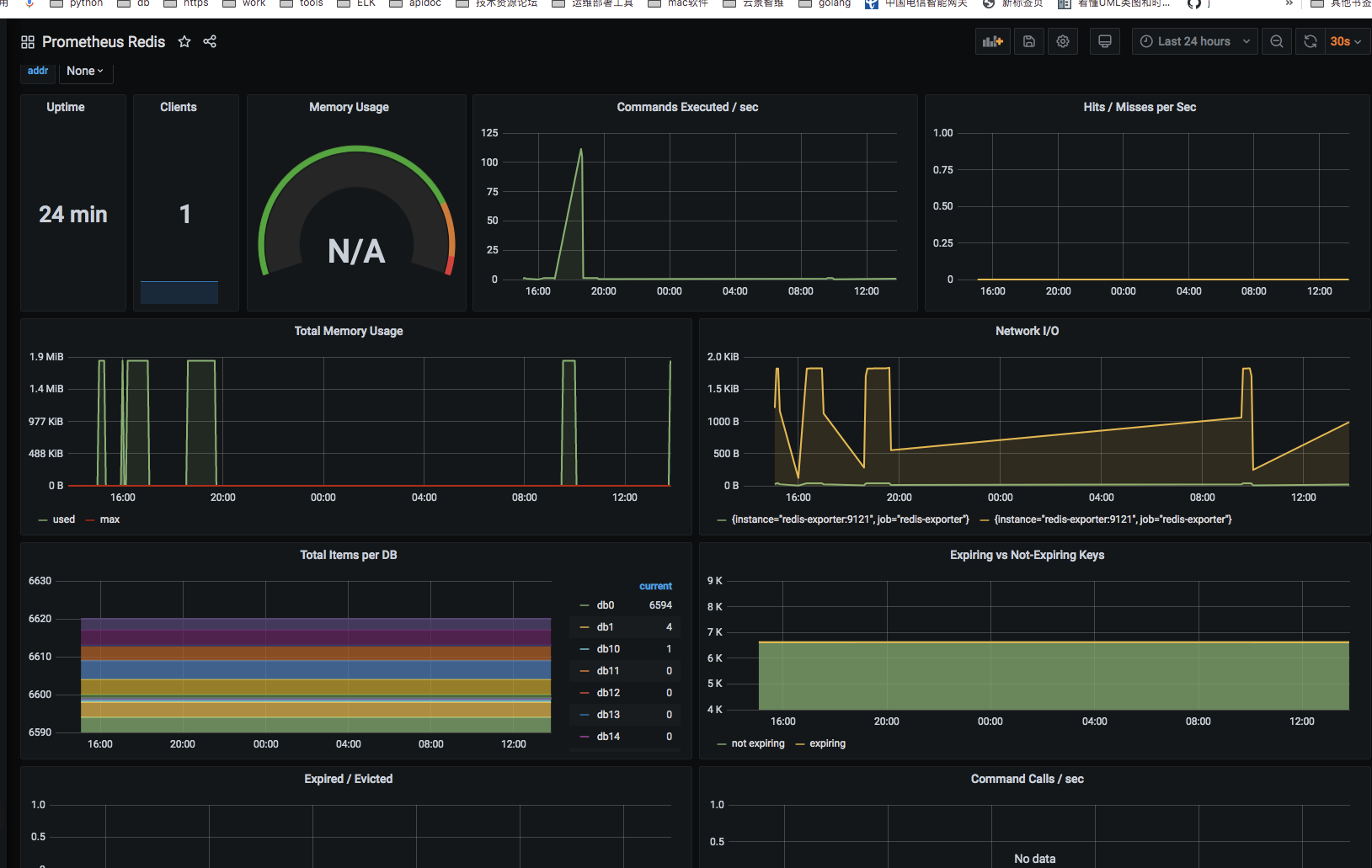This screenshot has width=1372, height=868.
Task: Open dashboard settings gear
Action: click(x=1063, y=41)
